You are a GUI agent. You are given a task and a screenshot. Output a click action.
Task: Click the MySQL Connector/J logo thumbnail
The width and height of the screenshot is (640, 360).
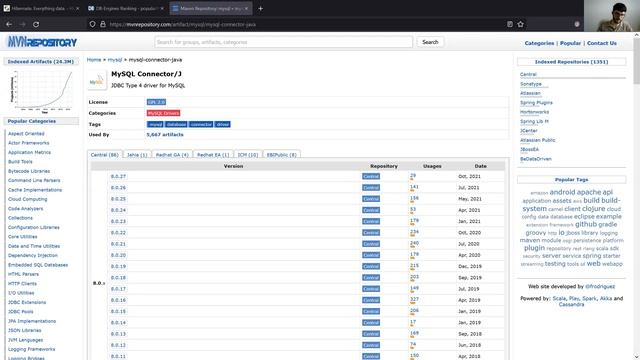point(97,80)
